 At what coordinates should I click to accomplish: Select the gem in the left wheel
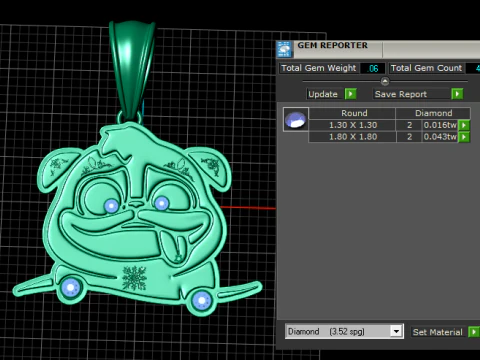71,287
